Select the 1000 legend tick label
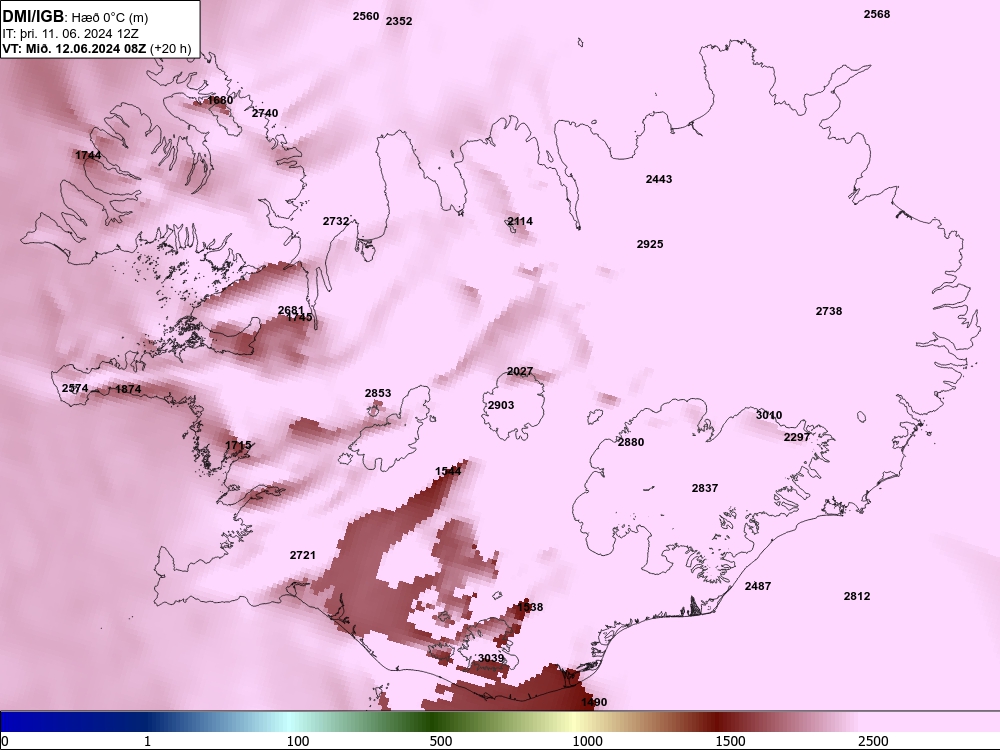Screen dimensions: 1000x750 587,741
